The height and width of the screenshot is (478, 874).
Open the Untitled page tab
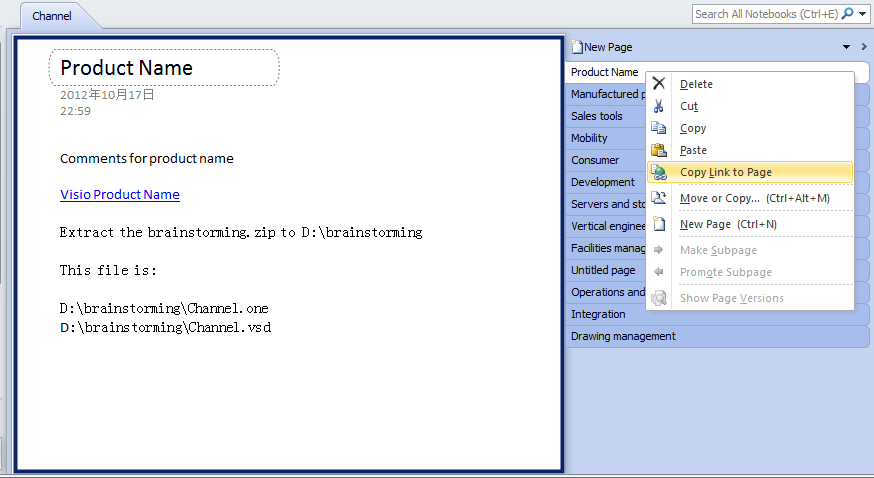point(606,270)
